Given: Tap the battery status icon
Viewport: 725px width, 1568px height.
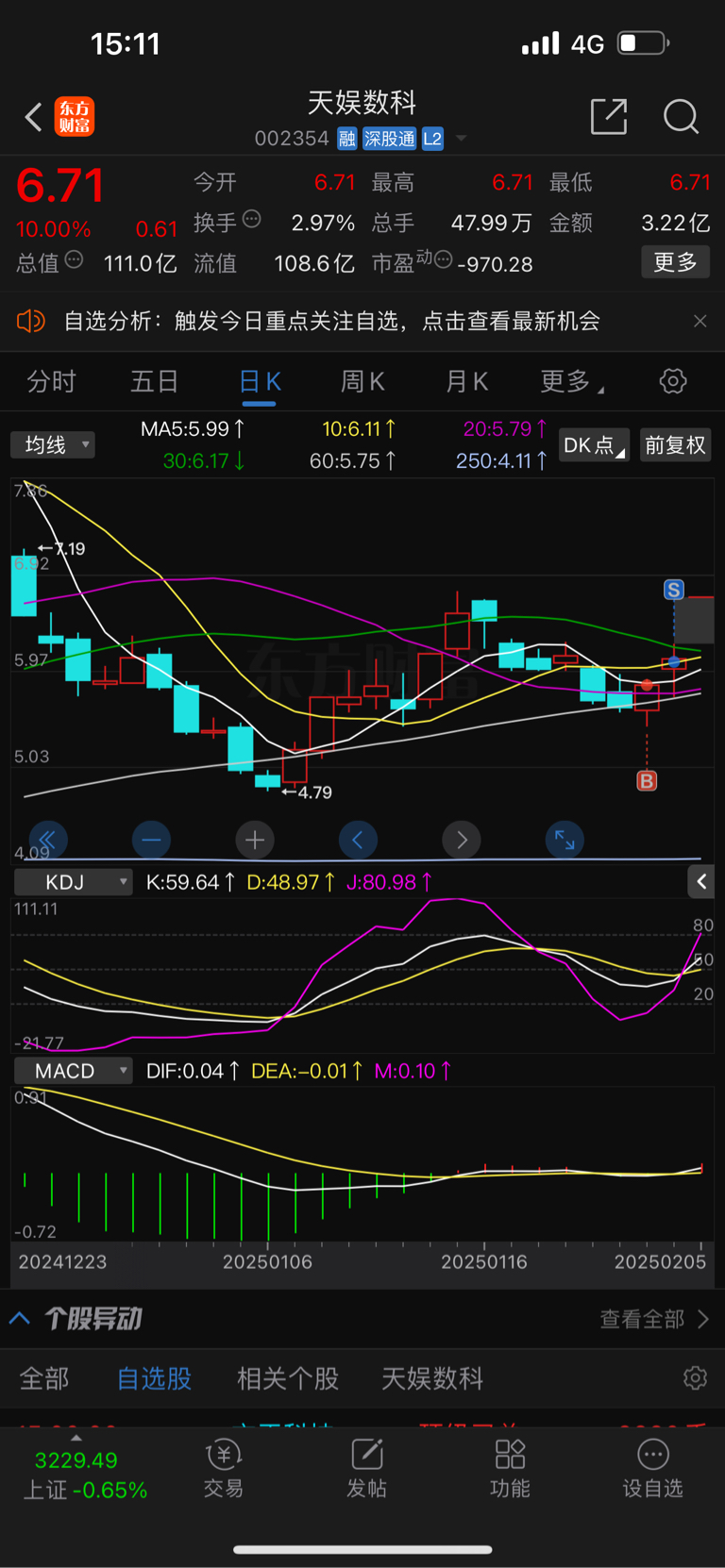Looking at the screenshot, I should (643, 43).
